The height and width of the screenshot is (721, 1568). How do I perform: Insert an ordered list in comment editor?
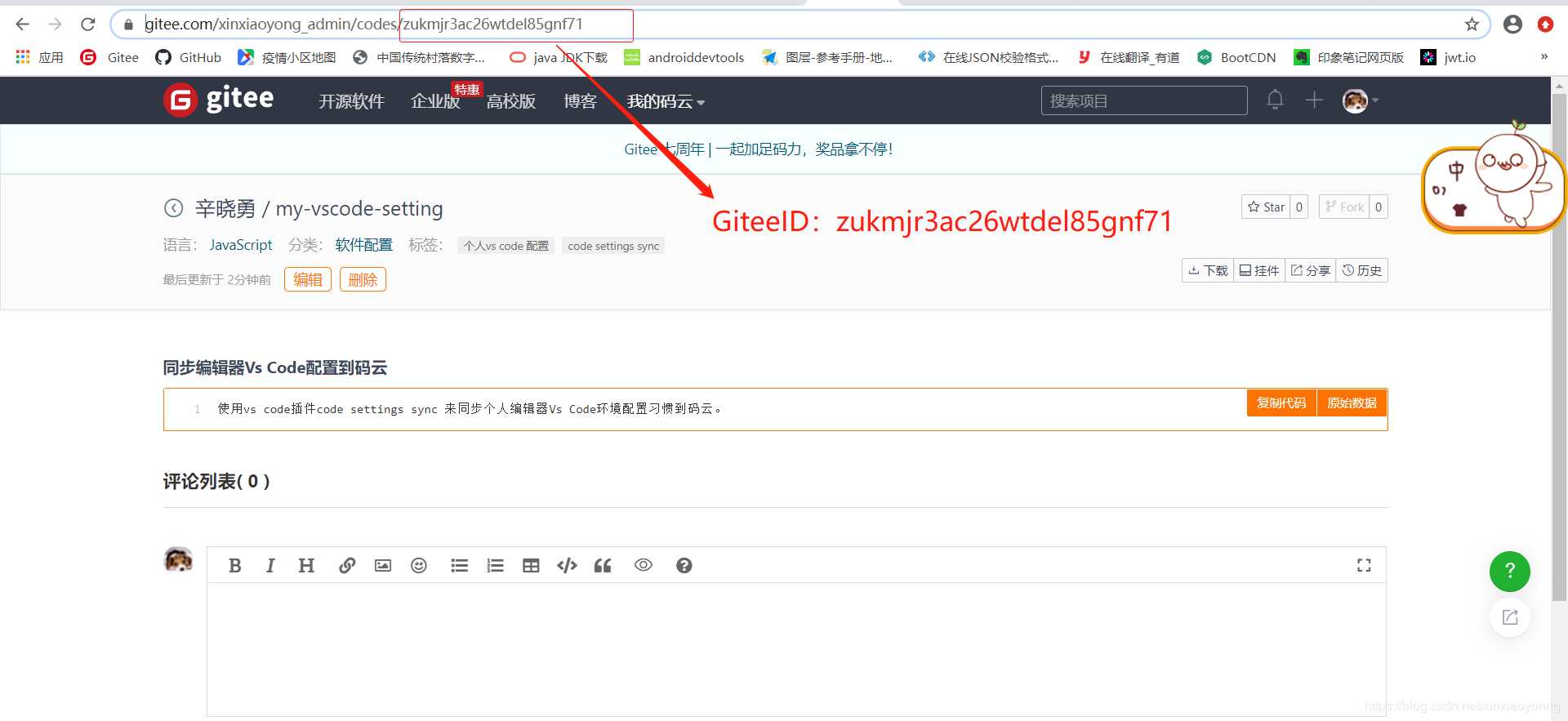coord(496,565)
